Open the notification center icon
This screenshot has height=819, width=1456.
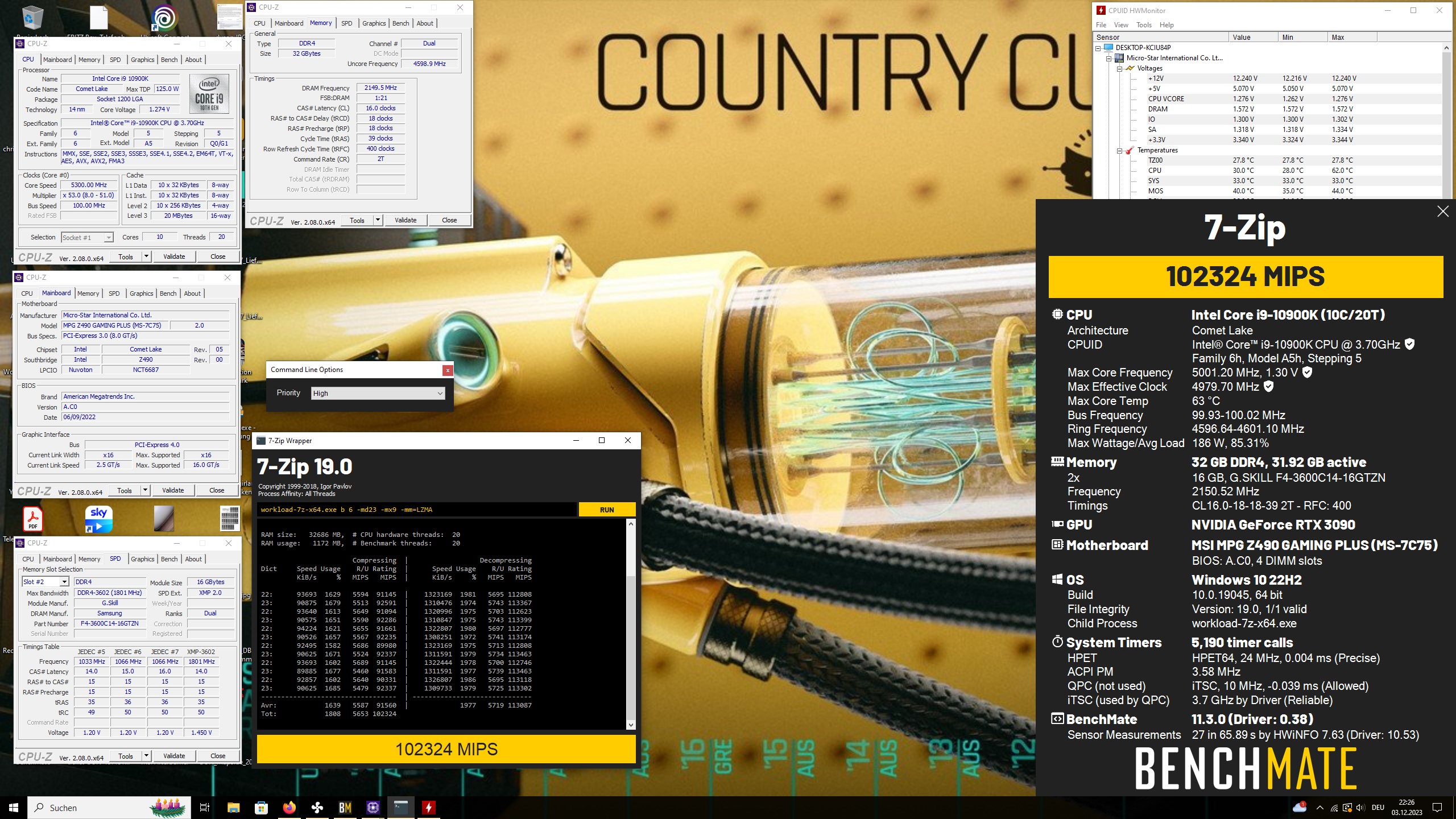coord(1437,808)
